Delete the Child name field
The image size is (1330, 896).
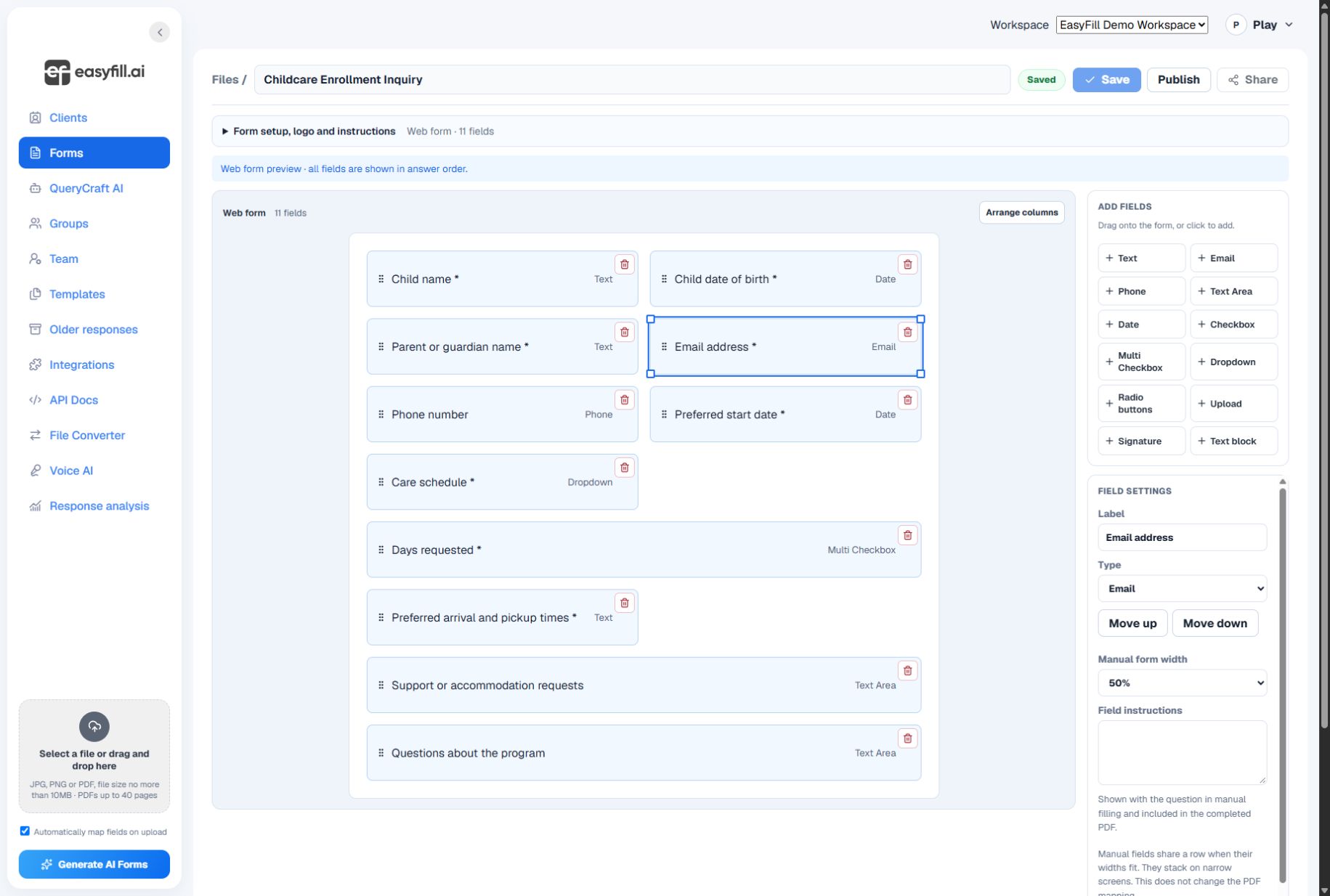624,264
